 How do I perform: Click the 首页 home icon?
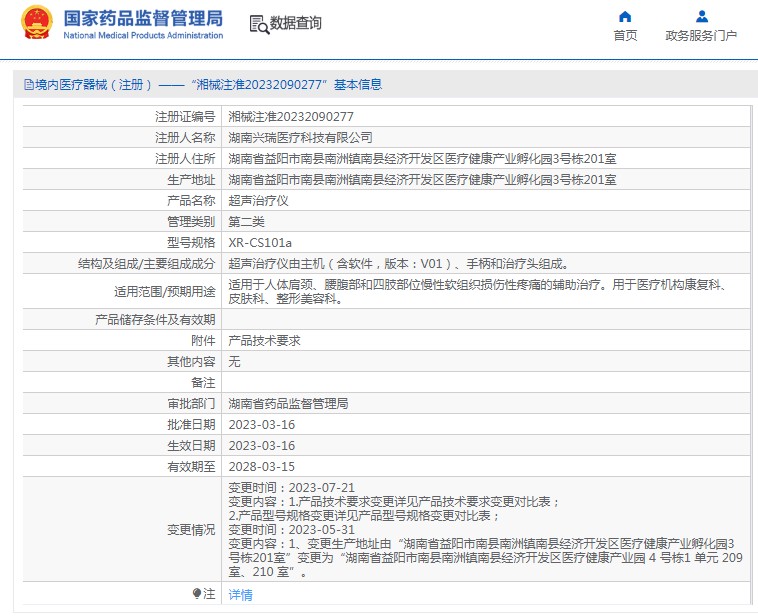[625, 16]
